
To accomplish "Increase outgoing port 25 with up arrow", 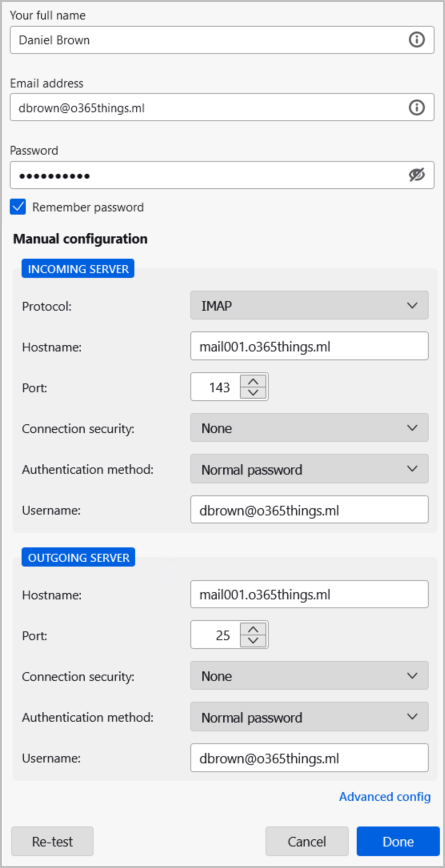I will coord(253,629).
